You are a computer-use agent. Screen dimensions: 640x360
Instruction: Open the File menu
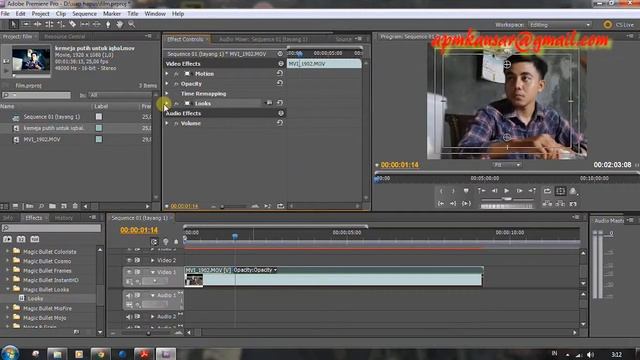point(5,13)
